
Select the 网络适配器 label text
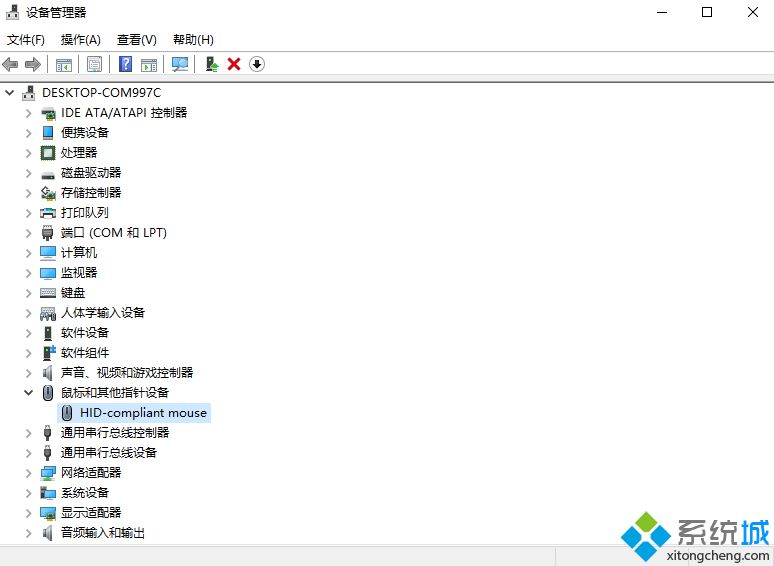(91, 473)
